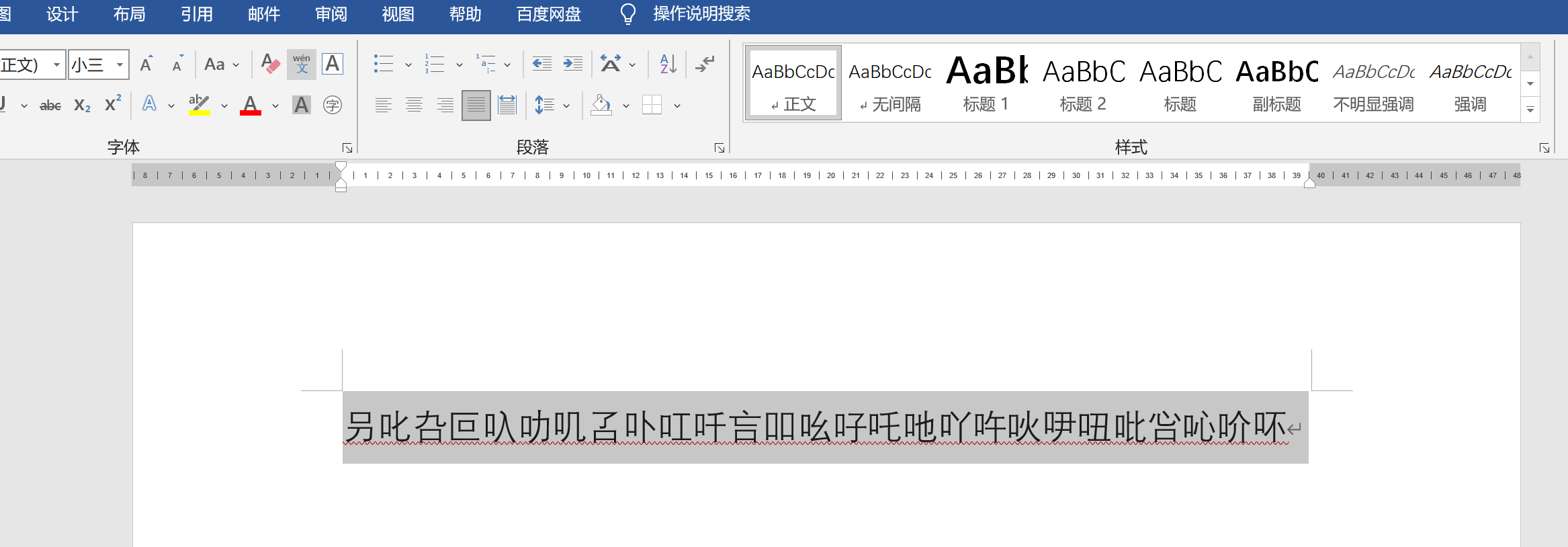1568x547 pixels.
Task: Clear all formatting with eraser icon
Action: [270, 65]
